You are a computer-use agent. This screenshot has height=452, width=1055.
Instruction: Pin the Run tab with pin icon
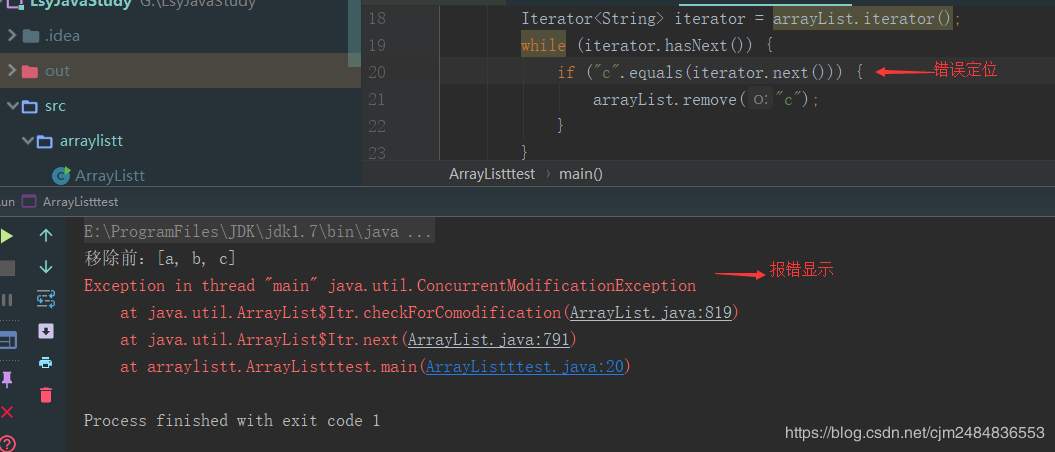click(7, 380)
